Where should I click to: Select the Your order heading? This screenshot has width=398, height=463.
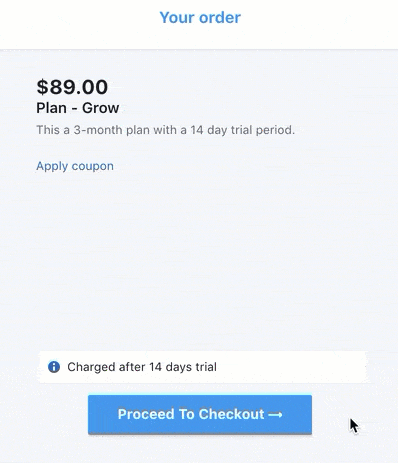pos(200,17)
